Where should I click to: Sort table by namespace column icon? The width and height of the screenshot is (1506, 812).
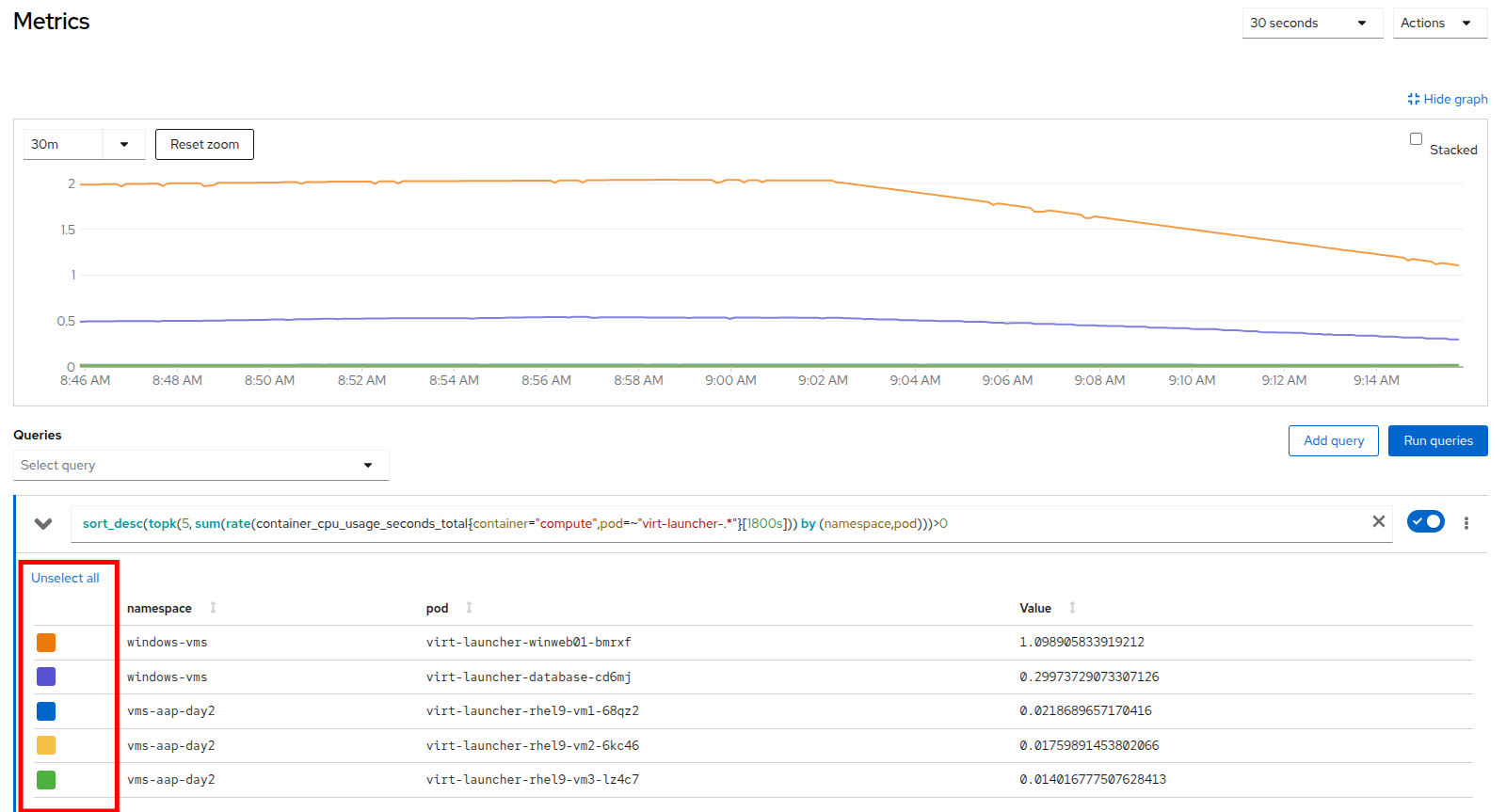click(x=213, y=608)
